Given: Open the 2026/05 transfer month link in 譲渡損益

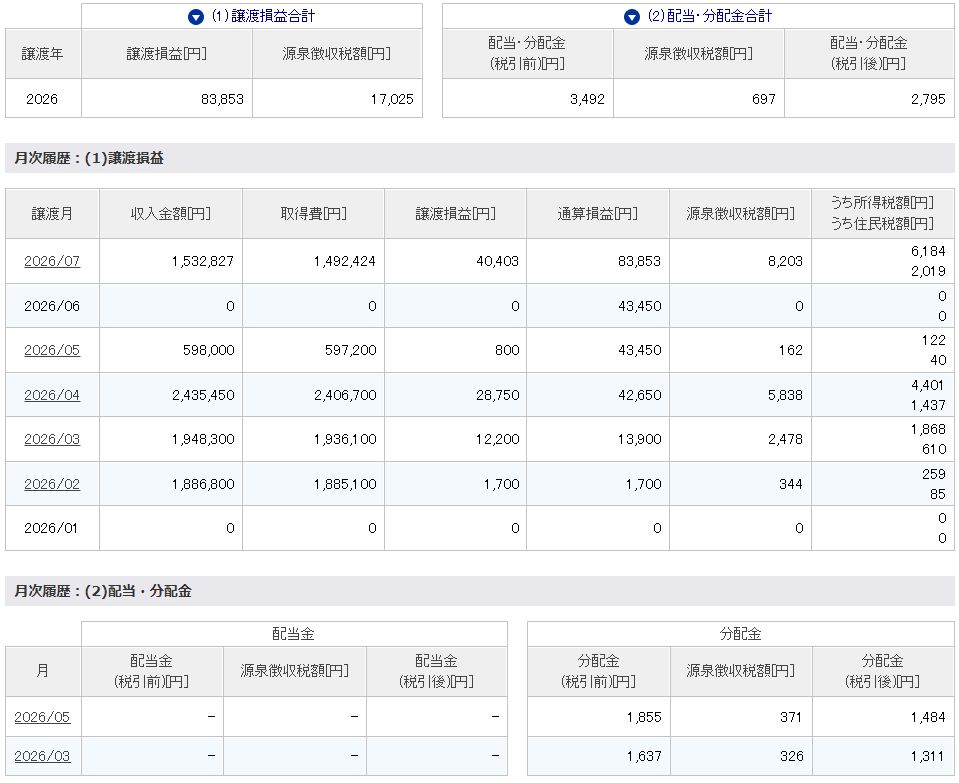Looking at the screenshot, I should (x=52, y=350).
